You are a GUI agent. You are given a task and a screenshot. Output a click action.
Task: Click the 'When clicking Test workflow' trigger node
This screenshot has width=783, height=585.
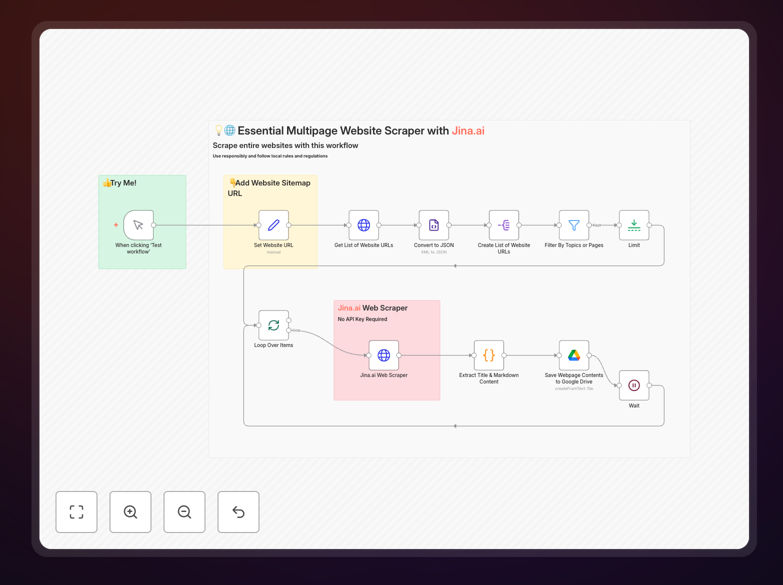click(x=138, y=225)
